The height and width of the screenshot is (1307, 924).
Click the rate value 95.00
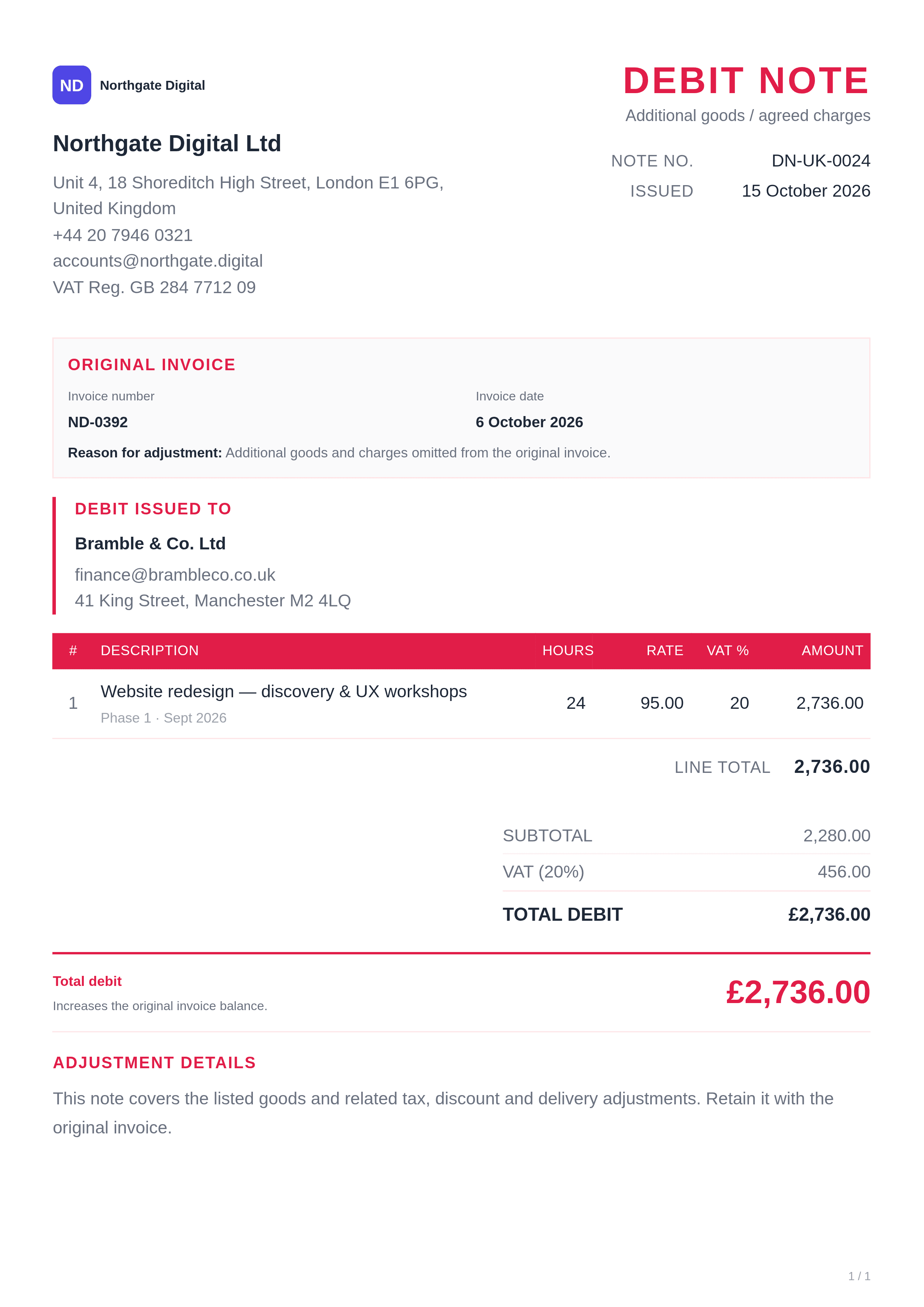point(661,703)
